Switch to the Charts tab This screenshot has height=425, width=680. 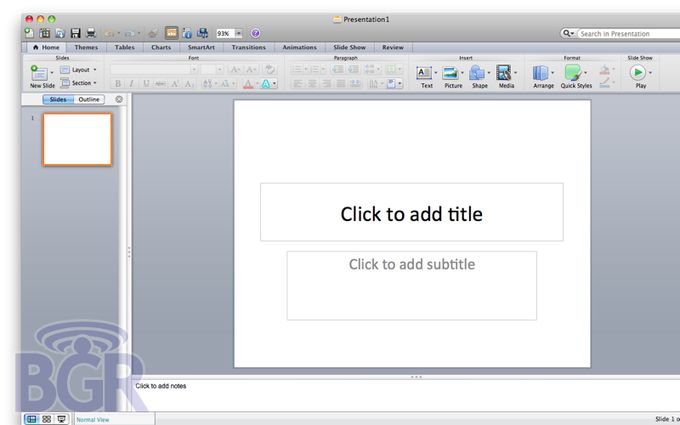pos(161,47)
